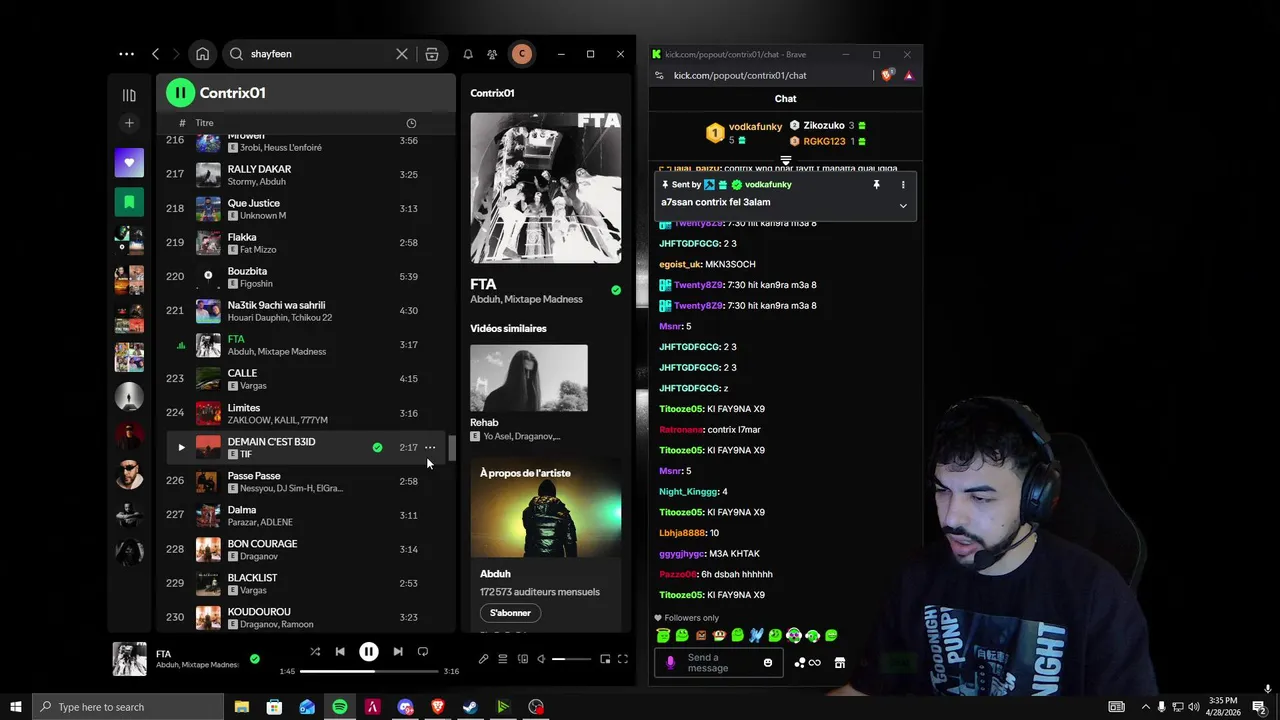The height and width of the screenshot is (720, 1280).
Task: Open Spotify notifications bell
Action: click(x=467, y=54)
